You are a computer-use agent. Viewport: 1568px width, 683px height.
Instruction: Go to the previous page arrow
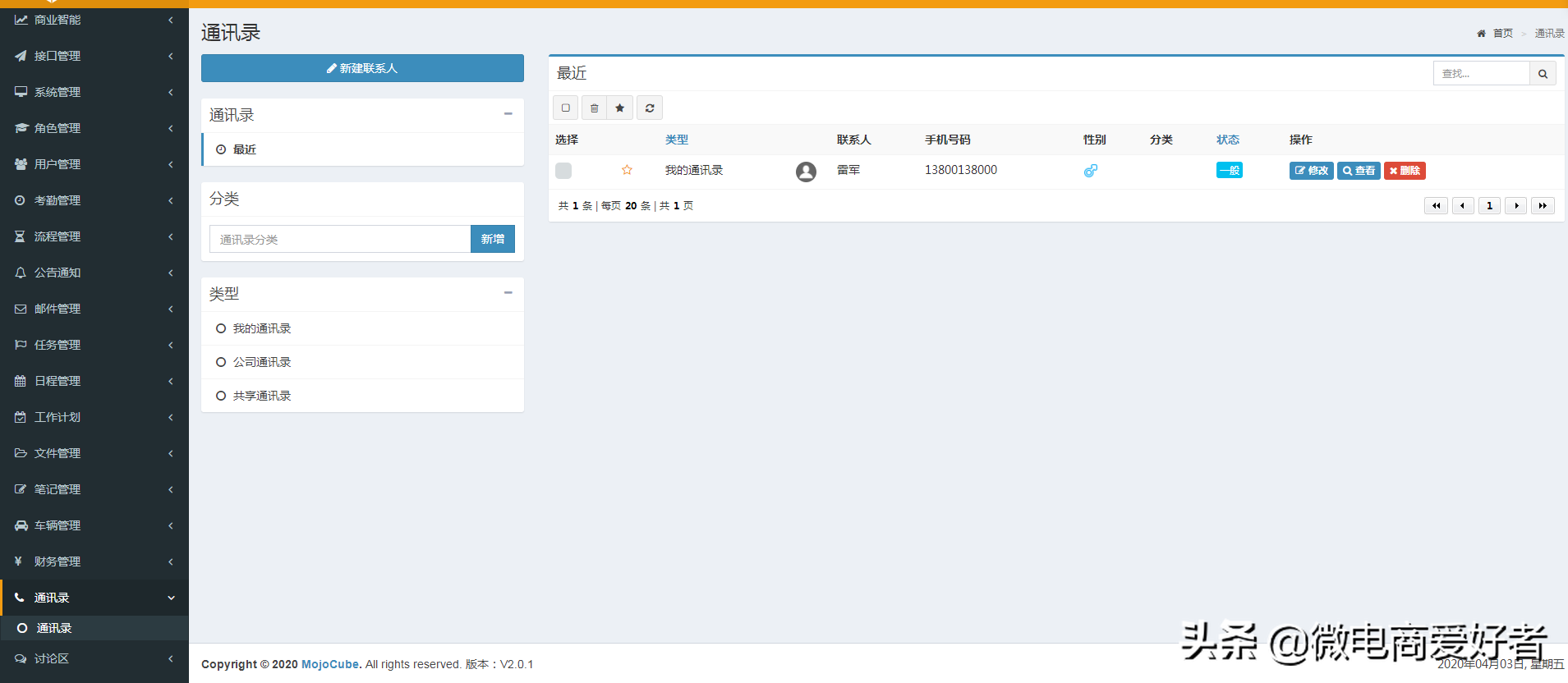(1463, 206)
